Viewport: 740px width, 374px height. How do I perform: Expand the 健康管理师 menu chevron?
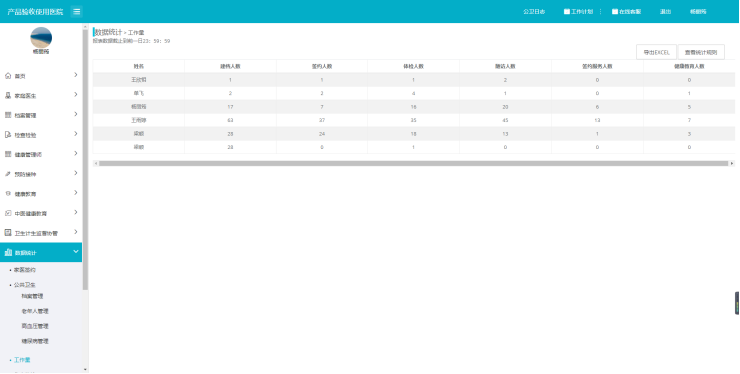76,153
